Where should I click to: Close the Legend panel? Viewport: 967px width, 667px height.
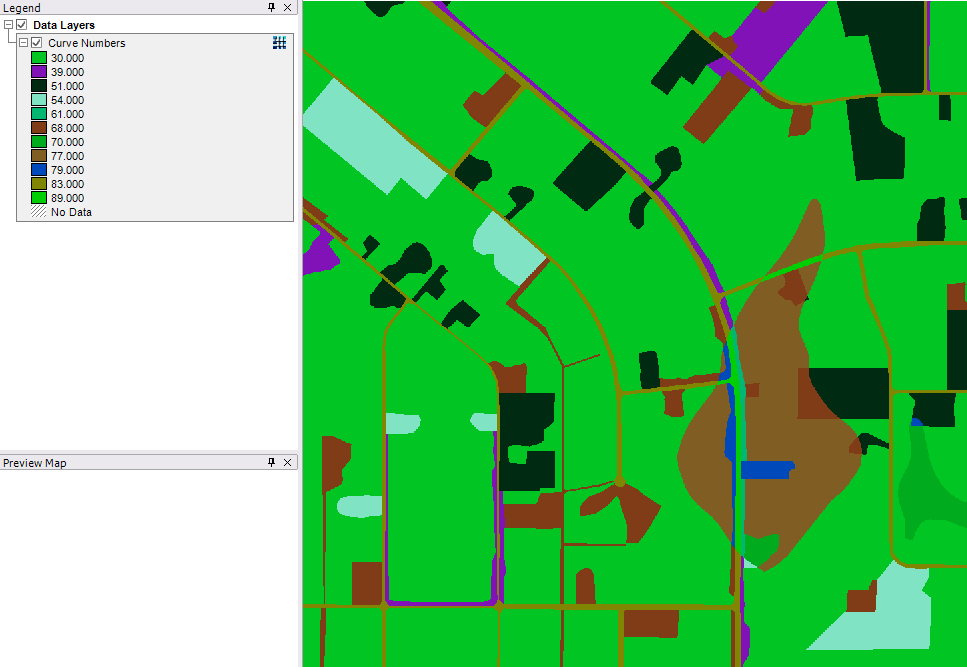tap(288, 8)
